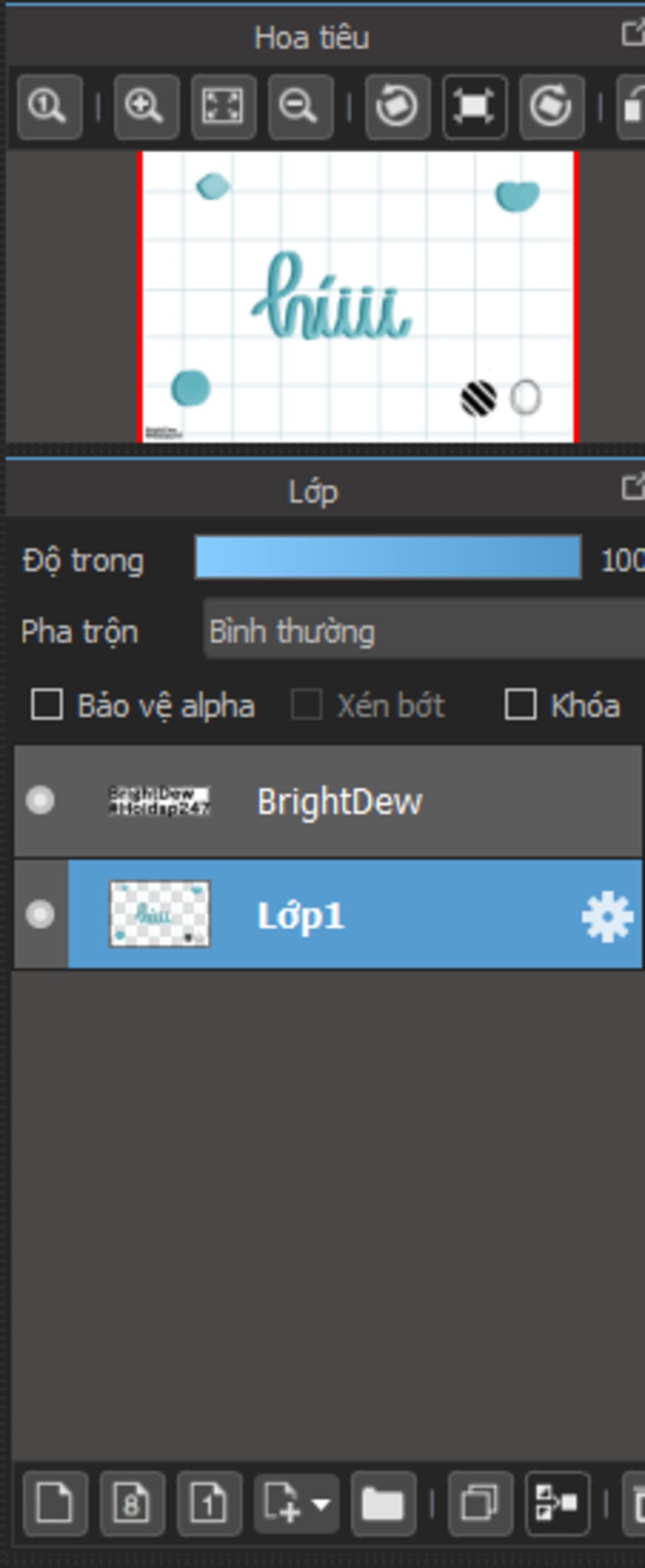Add a new 8-bit layer

click(132, 1504)
